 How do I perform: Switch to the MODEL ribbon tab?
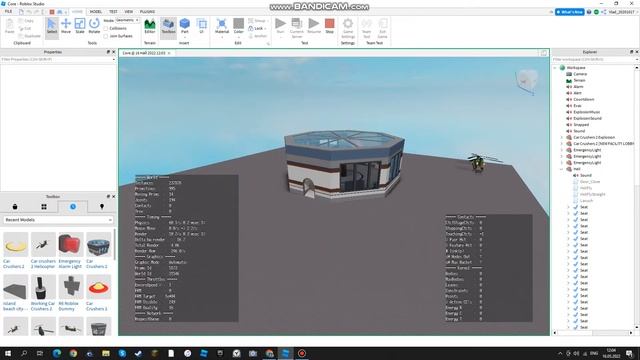pos(96,11)
